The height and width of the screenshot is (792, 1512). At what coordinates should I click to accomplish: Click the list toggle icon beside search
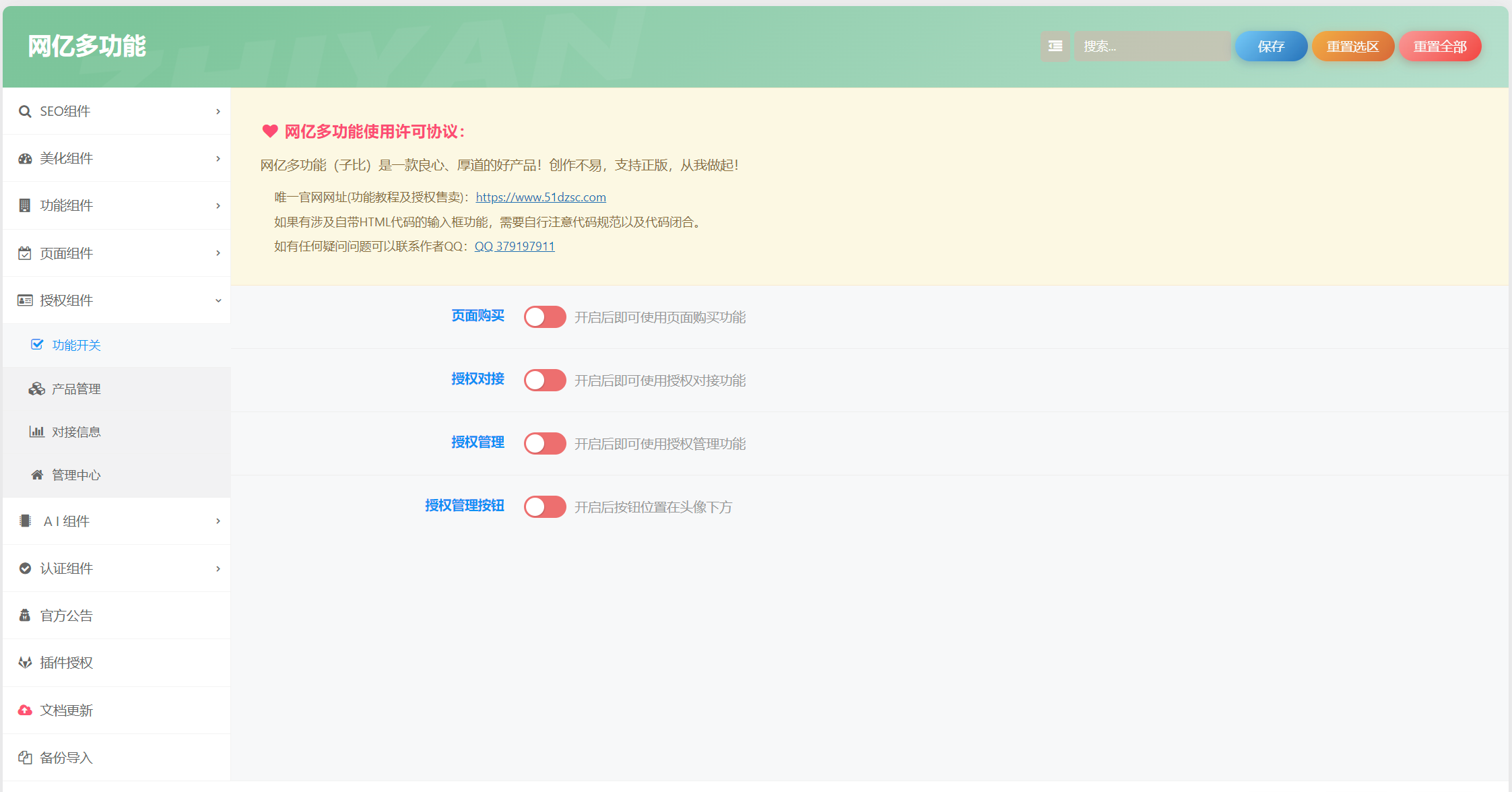pos(1055,46)
